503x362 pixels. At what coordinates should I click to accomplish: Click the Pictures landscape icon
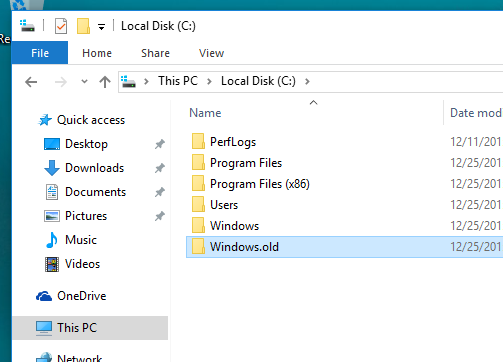click(x=52, y=216)
